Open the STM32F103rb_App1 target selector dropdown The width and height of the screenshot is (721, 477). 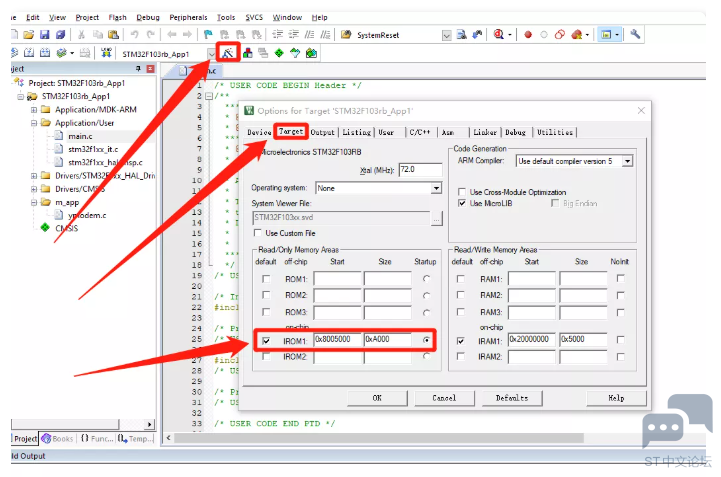[211, 54]
